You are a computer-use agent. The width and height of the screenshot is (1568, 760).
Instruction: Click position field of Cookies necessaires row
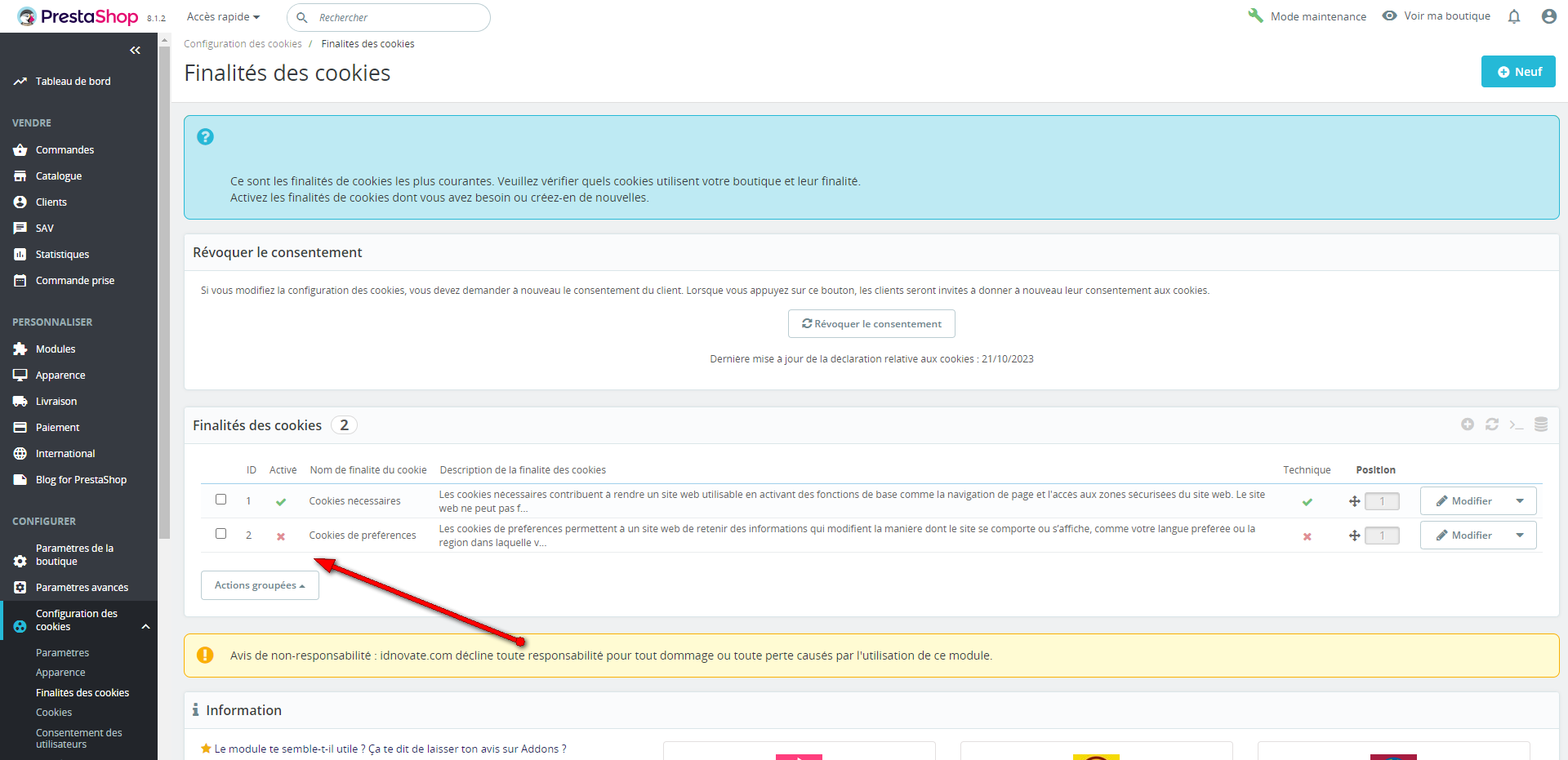(x=1382, y=501)
